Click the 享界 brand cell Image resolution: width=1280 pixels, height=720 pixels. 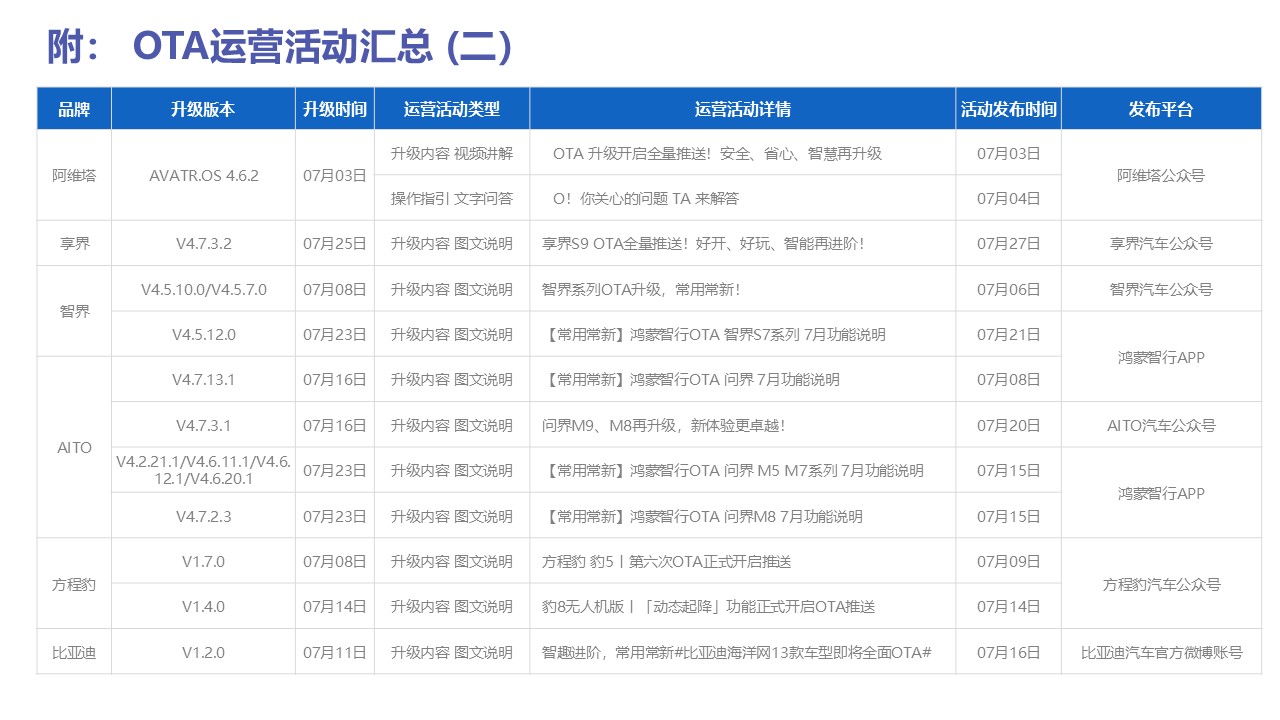point(74,243)
